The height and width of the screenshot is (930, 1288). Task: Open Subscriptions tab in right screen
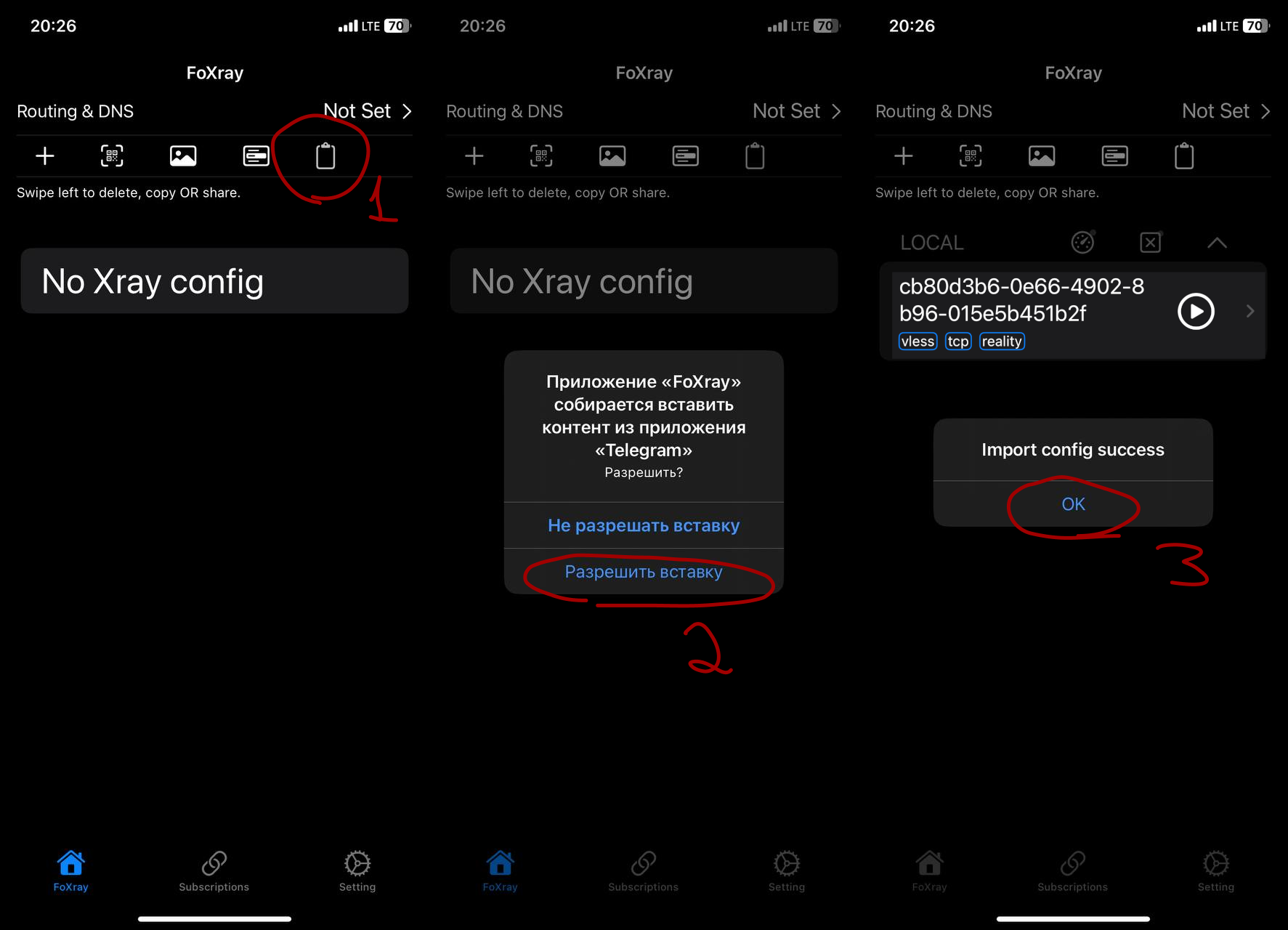(x=1073, y=871)
